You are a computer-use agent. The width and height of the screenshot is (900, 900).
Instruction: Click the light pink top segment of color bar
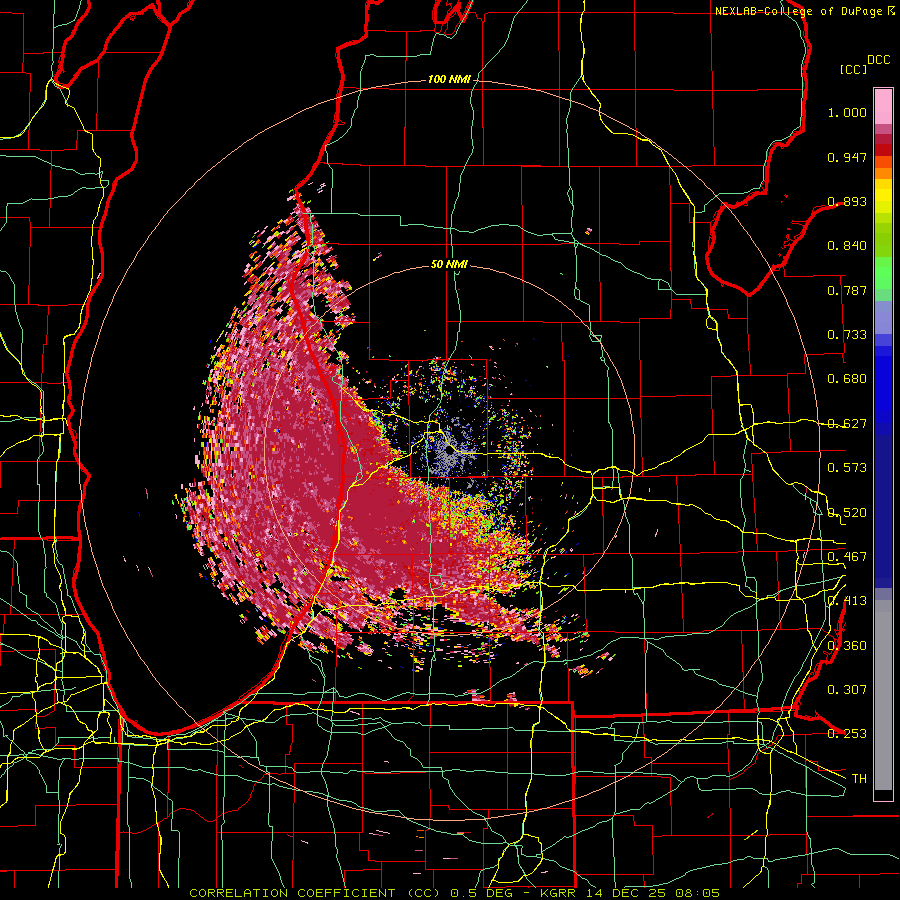[x=883, y=106]
